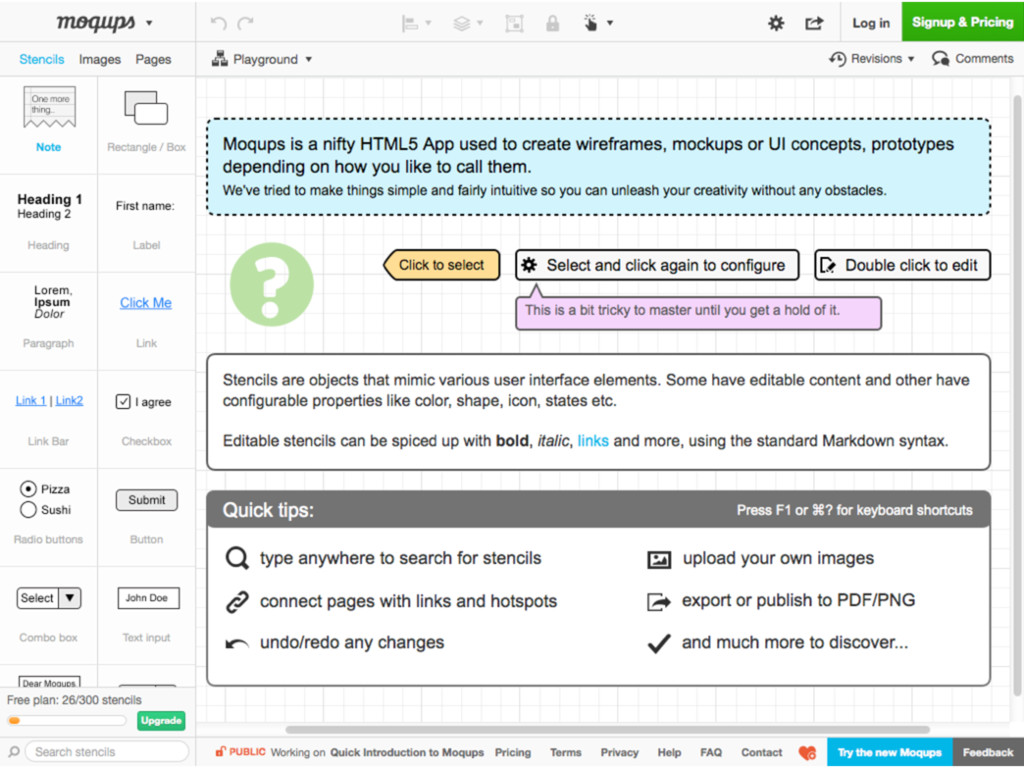The image size is (1024, 768).
Task: Click the pencil edit icon in callout
Action: [x=828, y=265]
